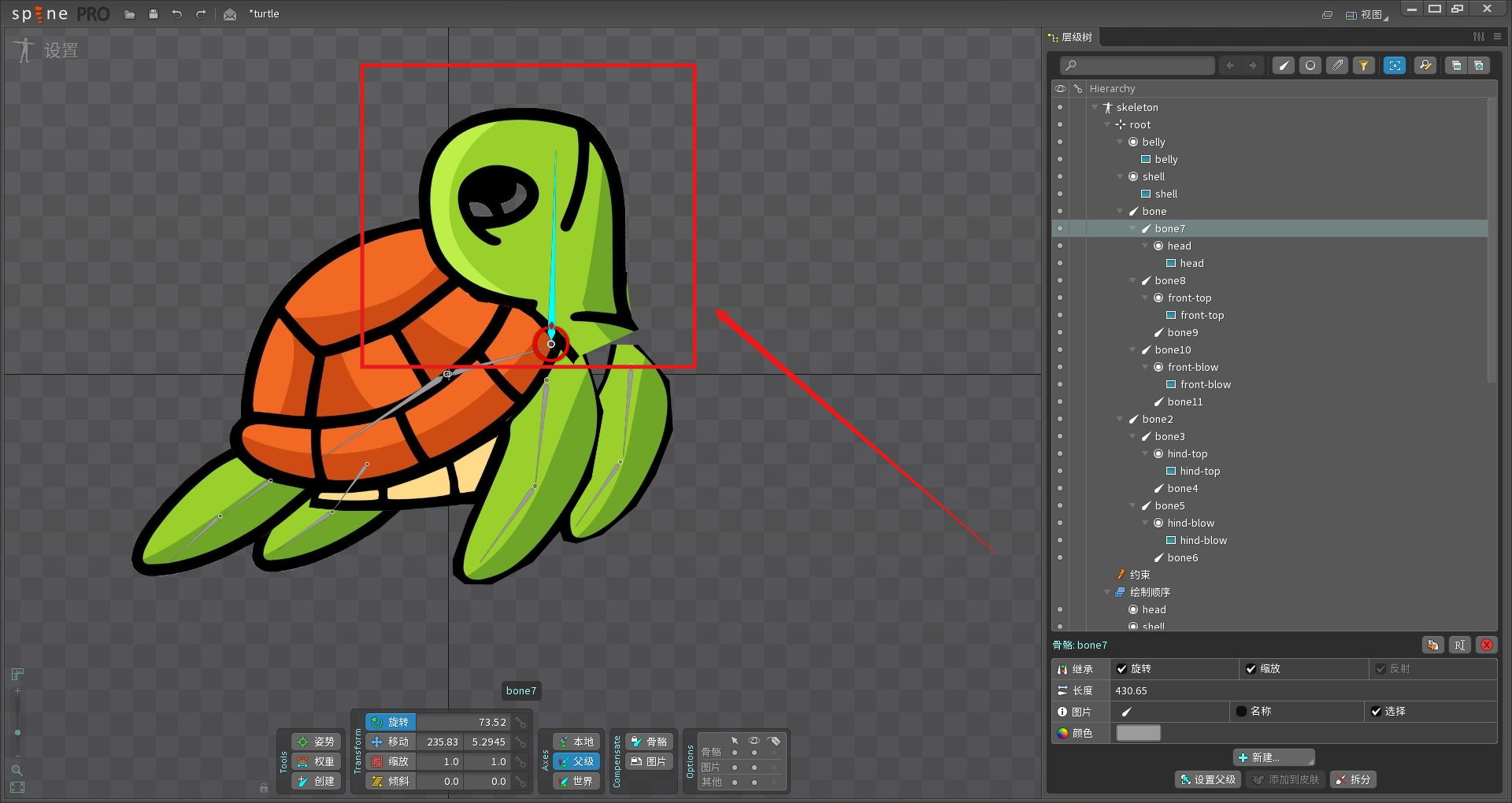Select 本地 local axes
Screen dimensions: 1512x803
click(576, 742)
